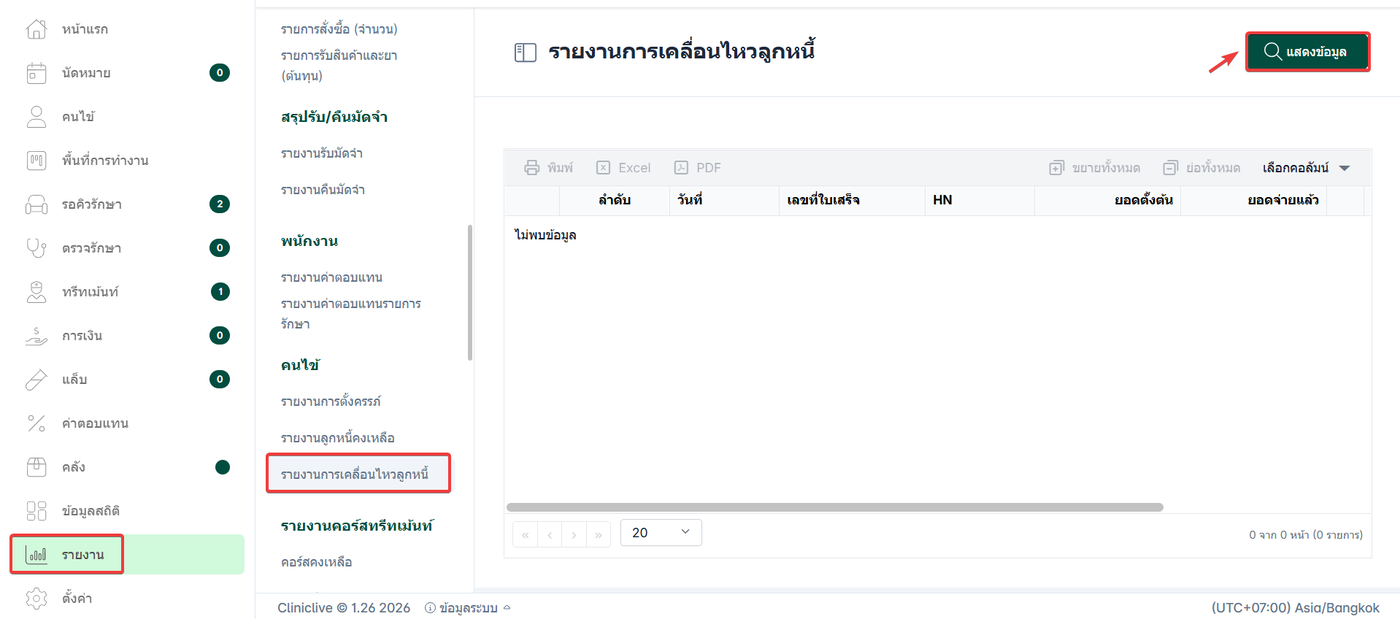Click the expand-all plus icon
This screenshot has height=619, width=1400.
[x=1057, y=168]
